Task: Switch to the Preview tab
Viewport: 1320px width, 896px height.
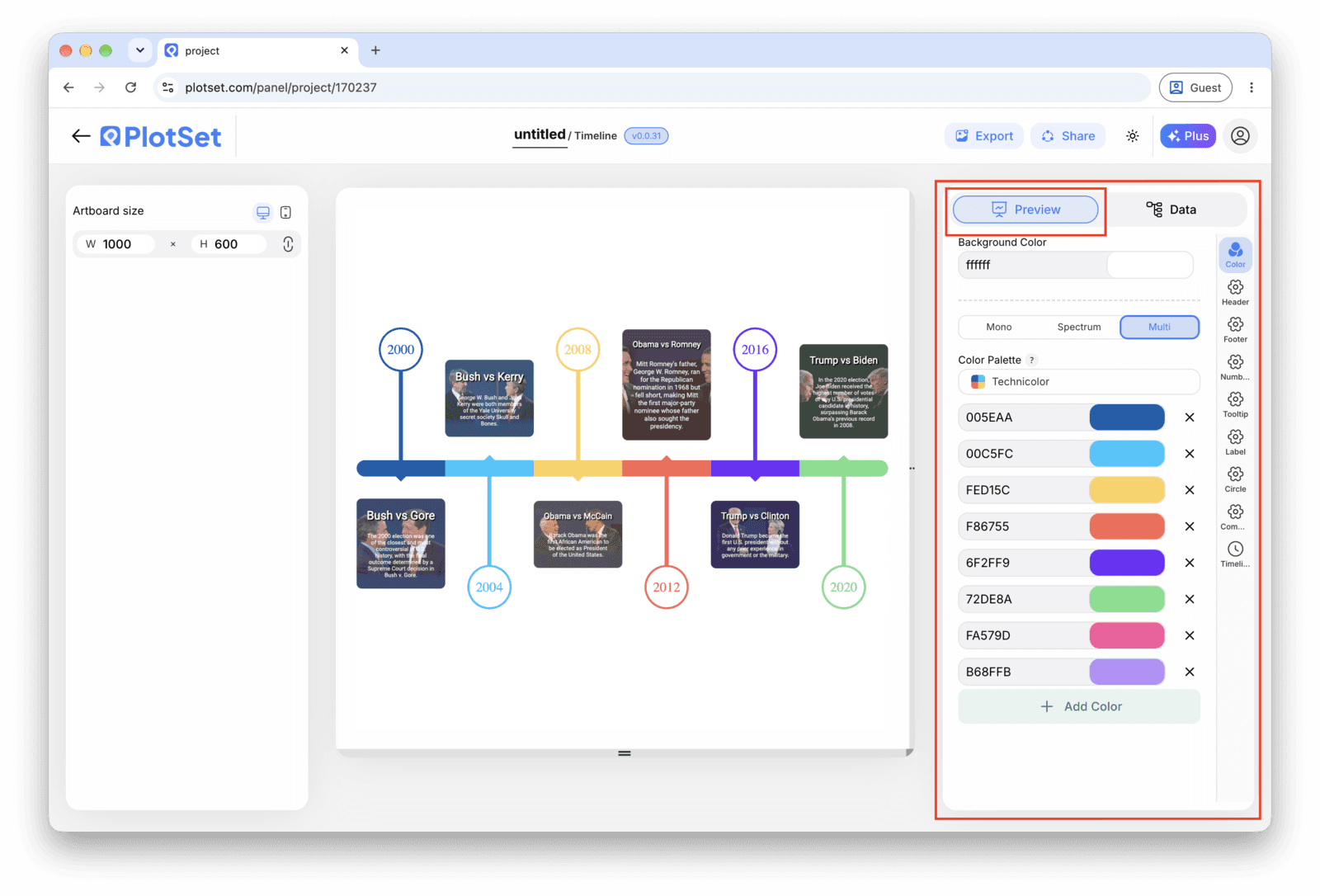Action: [1025, 210]
